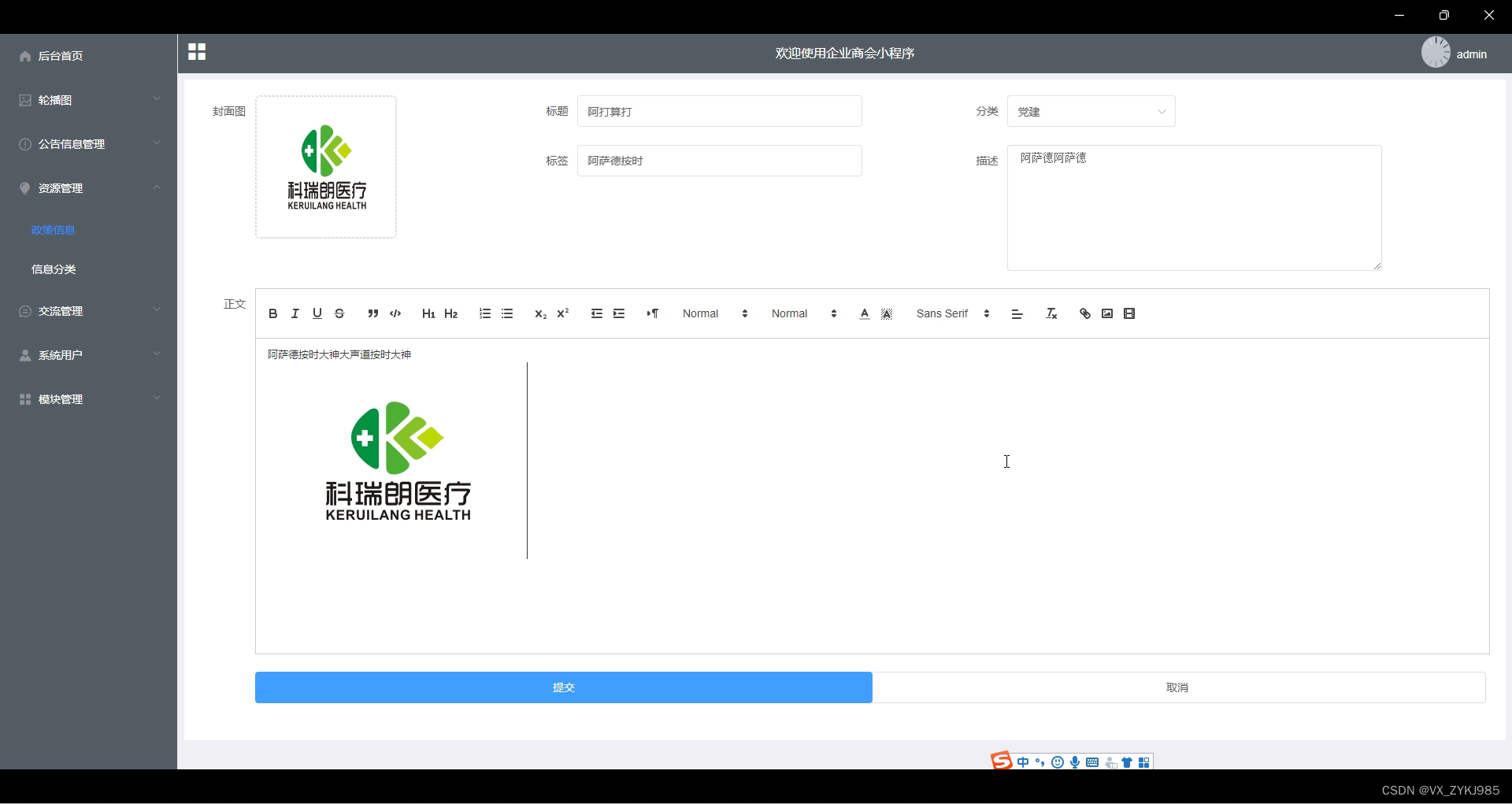Click the 标题 title input field
Viewport: 1512px width, 804px height.
pyautogui.click(x=720, y=111)
